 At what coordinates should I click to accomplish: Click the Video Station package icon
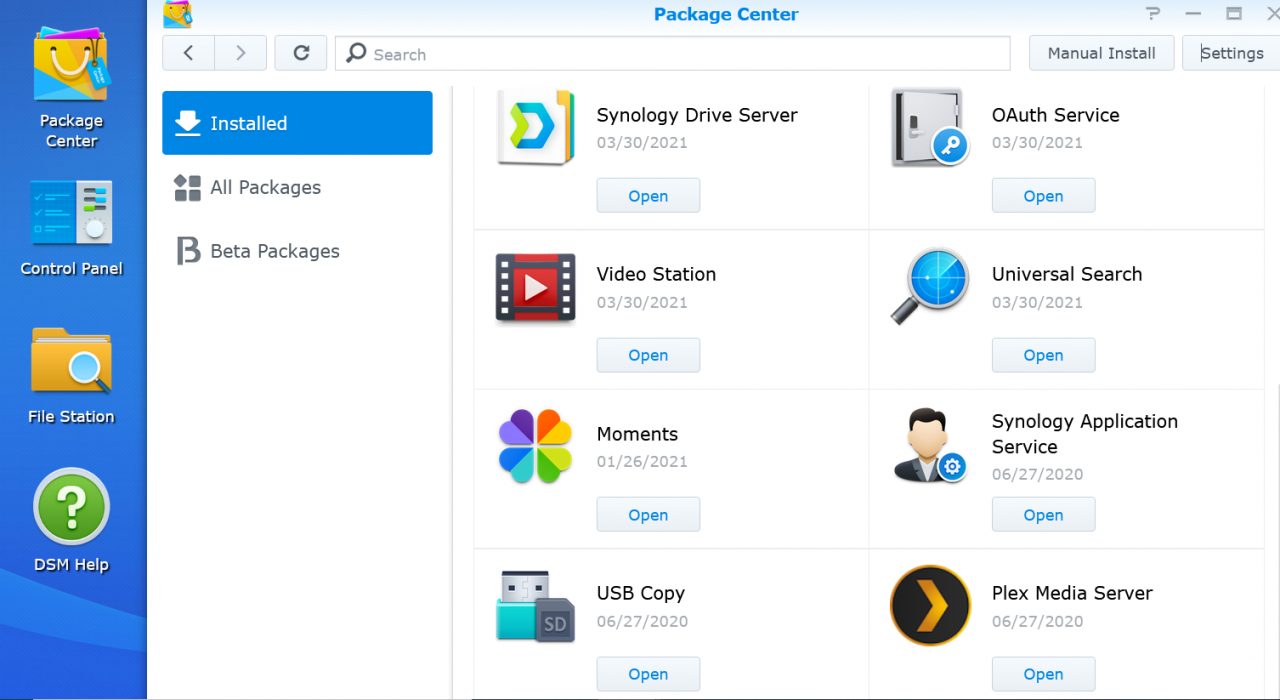point(536,287)
